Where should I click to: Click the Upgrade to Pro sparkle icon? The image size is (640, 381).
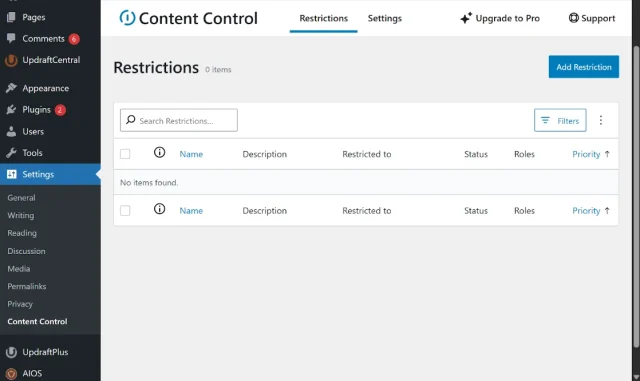click(x=466, y=18)
